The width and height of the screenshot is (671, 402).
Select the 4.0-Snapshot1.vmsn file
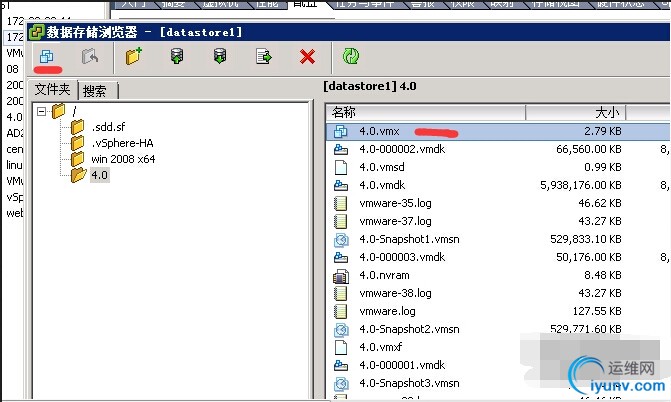coord(409,239)
